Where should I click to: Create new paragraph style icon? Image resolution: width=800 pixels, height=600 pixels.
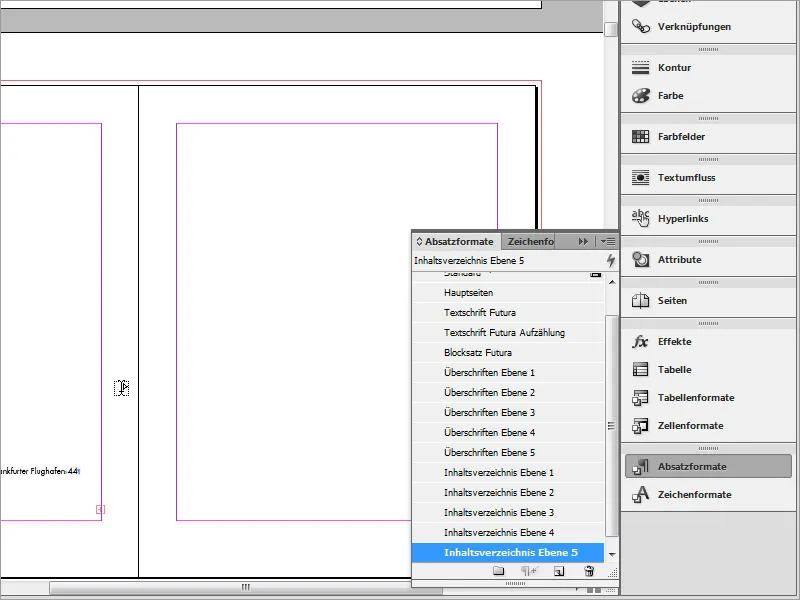pos(559,571)
